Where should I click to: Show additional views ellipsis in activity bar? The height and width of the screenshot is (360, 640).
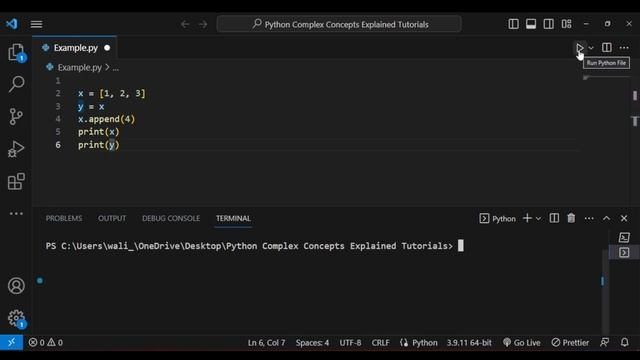pyautogui.click(x=16, y=213)
